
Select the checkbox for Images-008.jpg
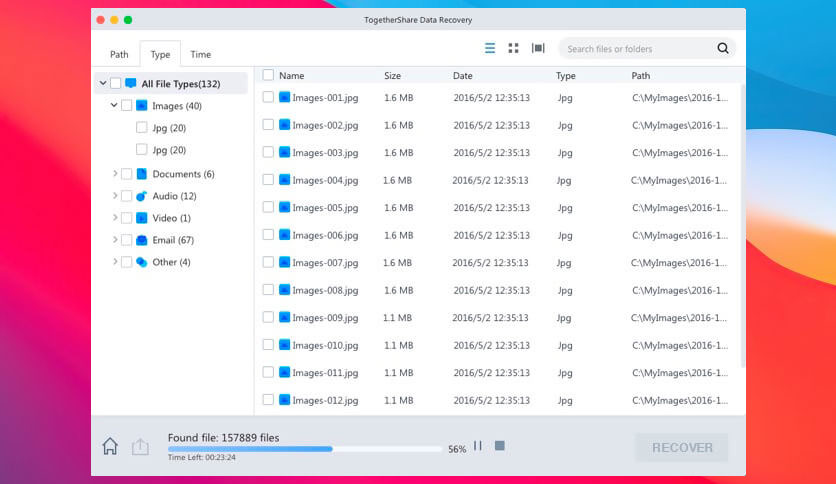pos(268,289)
